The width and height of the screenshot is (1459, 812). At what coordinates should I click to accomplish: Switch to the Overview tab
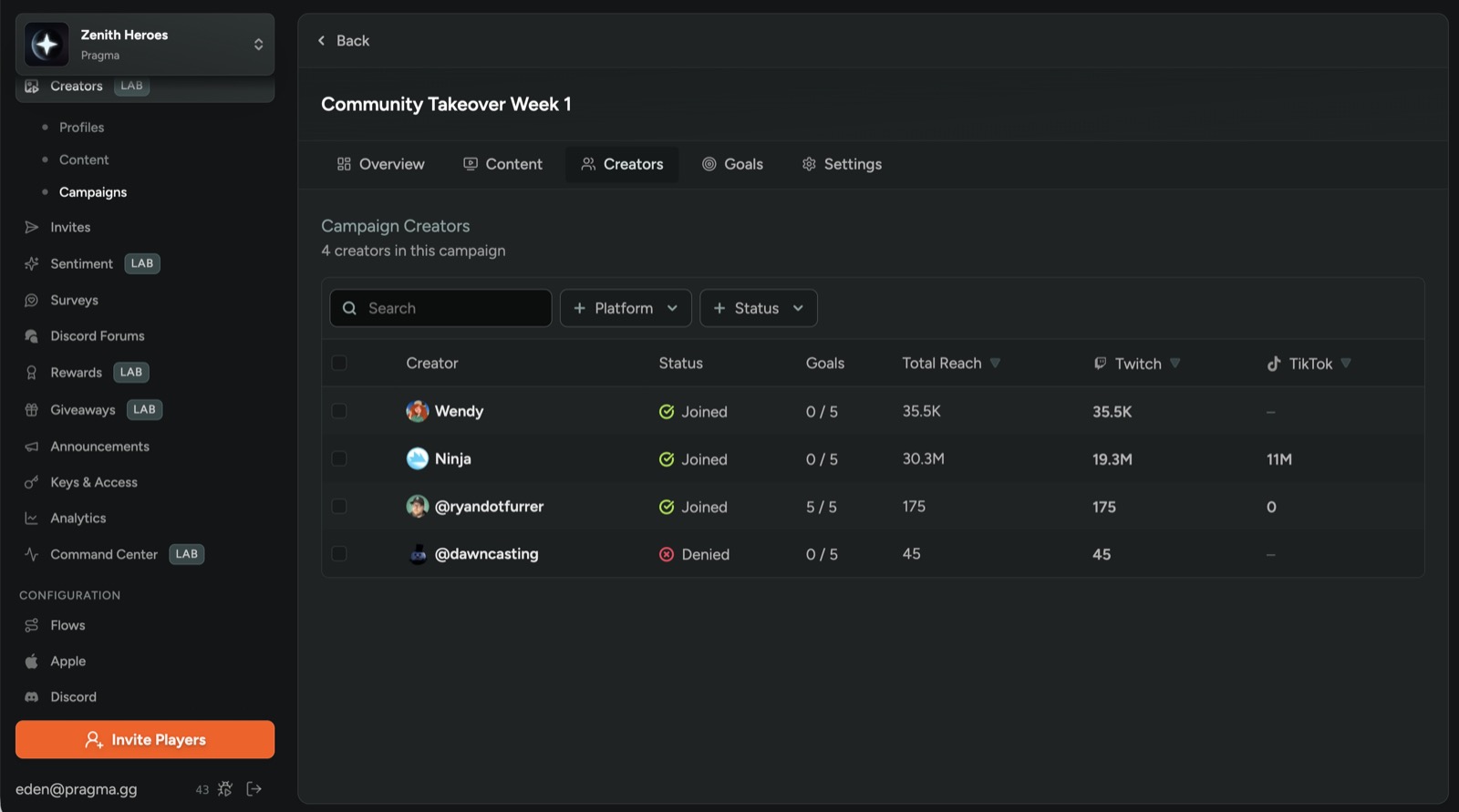pos(380,164)
